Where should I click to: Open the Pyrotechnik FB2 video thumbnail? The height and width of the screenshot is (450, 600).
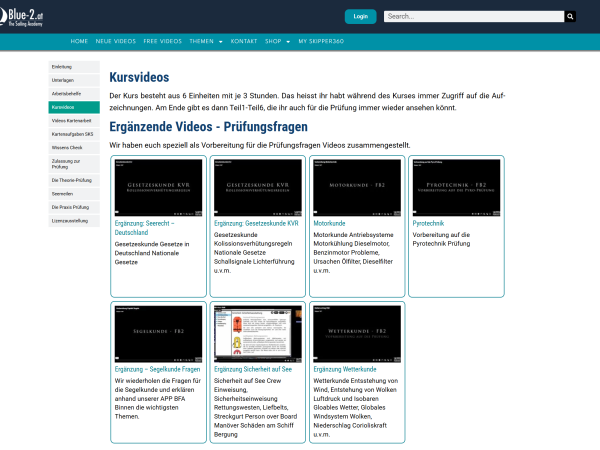coord(456,188)
